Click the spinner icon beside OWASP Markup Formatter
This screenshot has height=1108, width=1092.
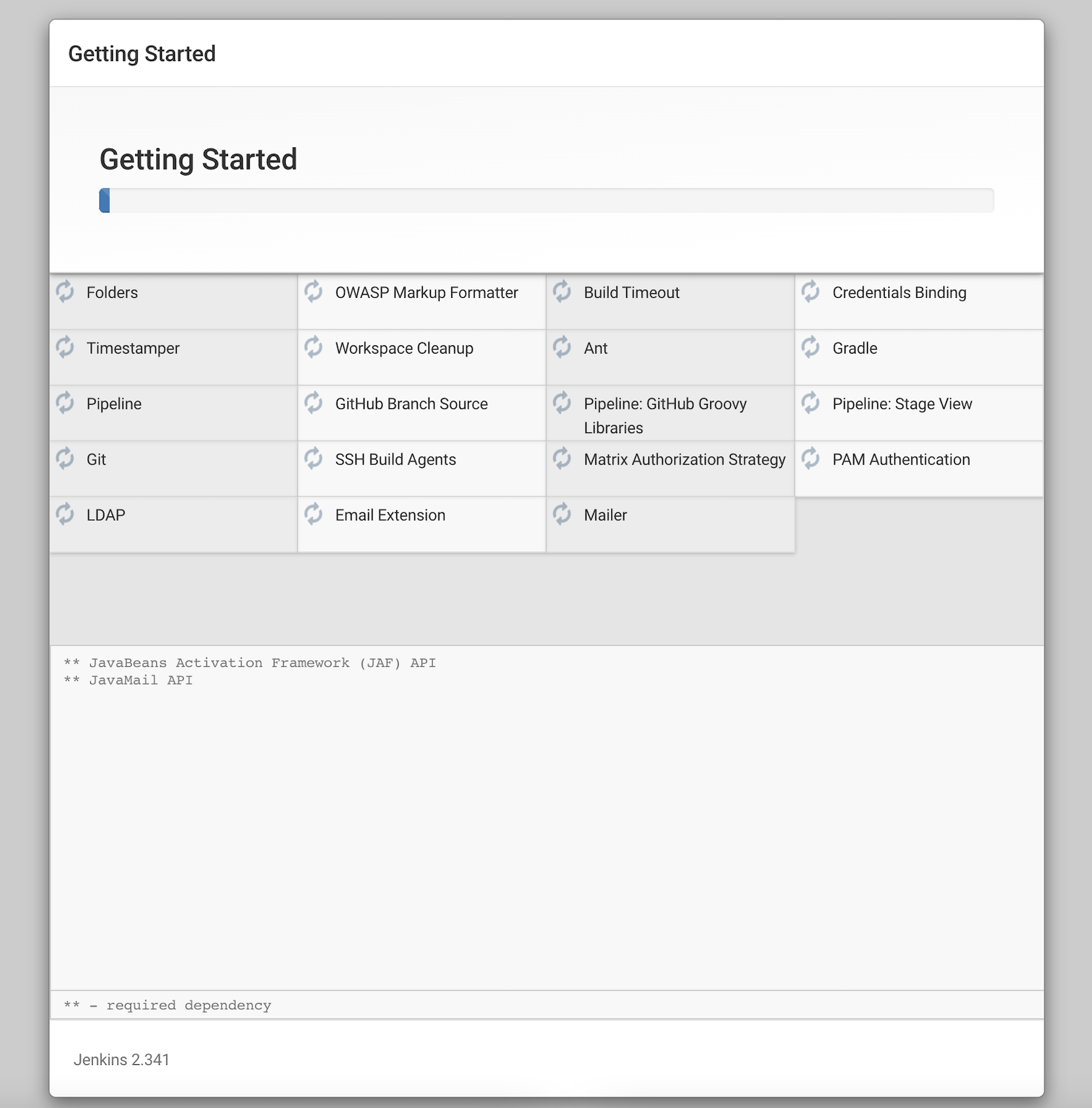(x=313, y=291)
